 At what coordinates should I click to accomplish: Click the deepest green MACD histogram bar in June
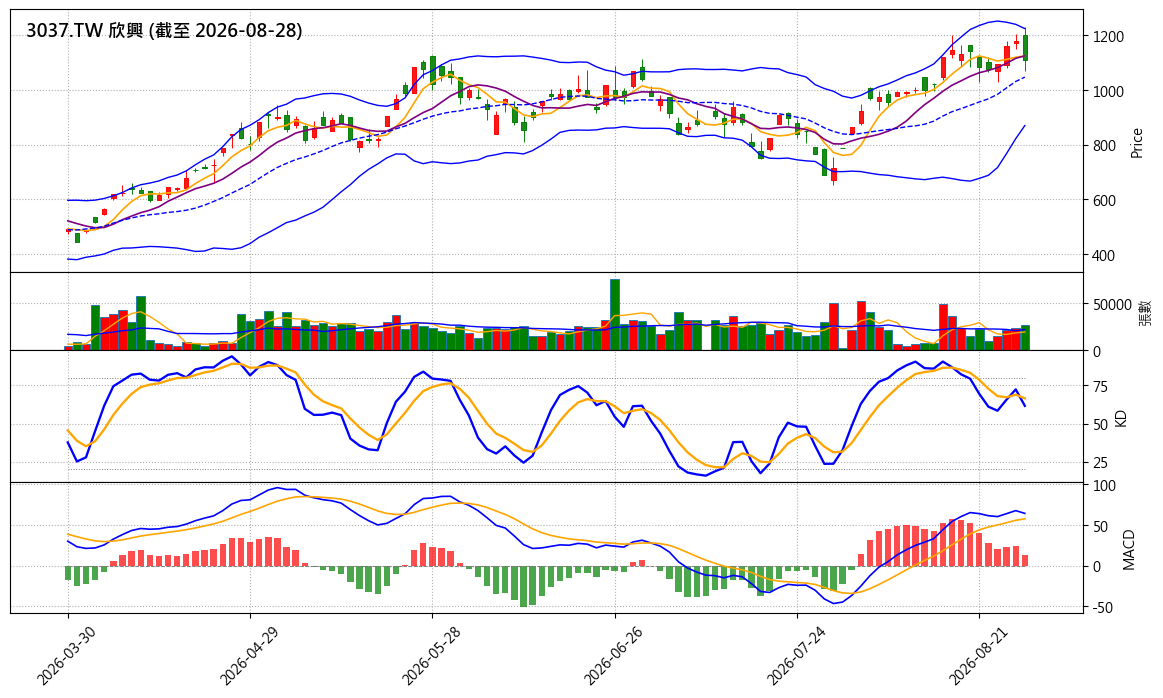[524, 587]
